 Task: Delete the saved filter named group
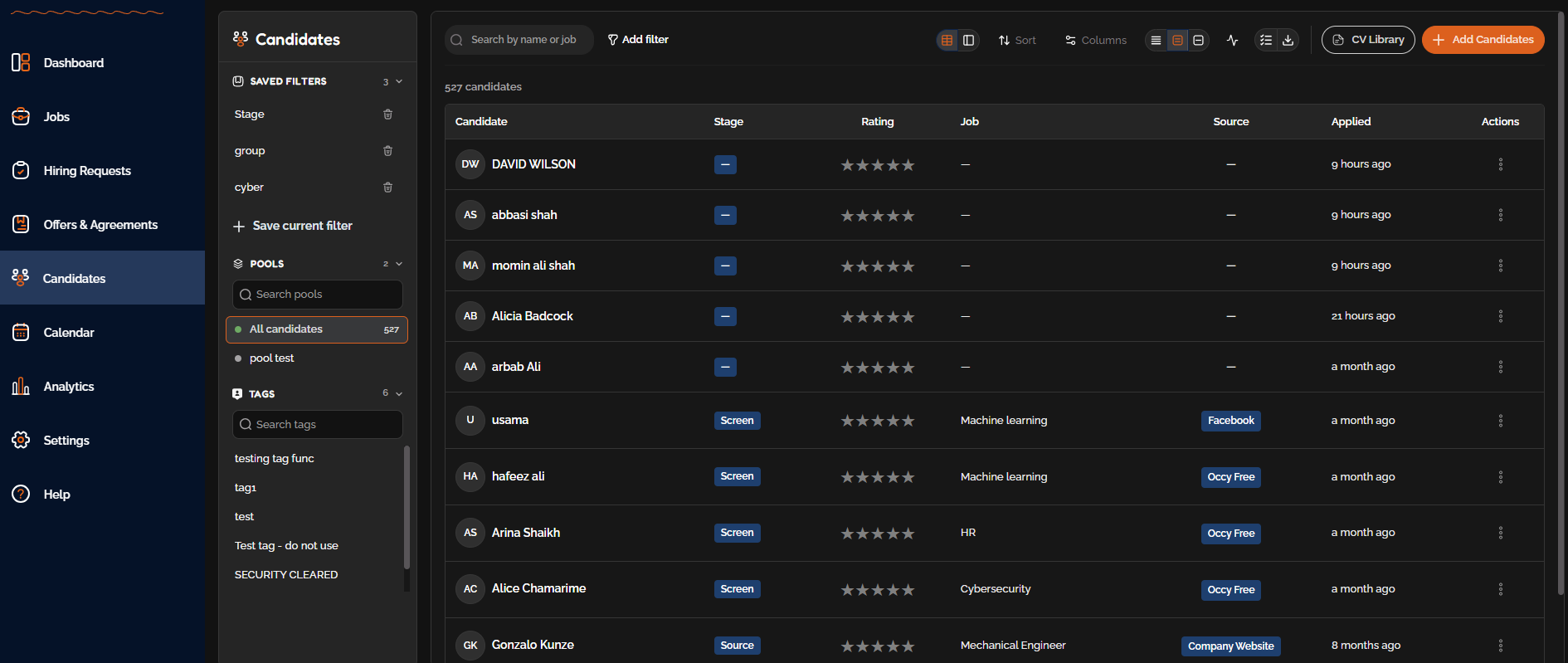pyautogui.click(x=387, y=151)
